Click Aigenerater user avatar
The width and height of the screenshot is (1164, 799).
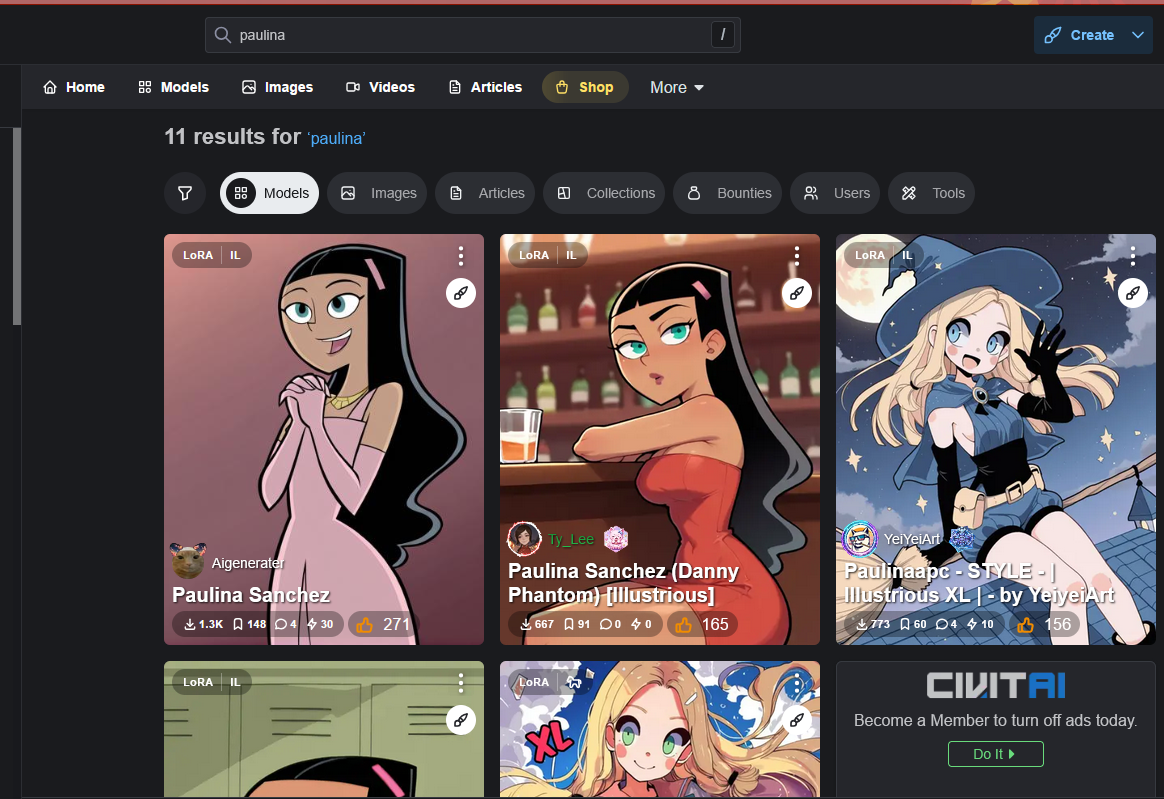point(189,561)
